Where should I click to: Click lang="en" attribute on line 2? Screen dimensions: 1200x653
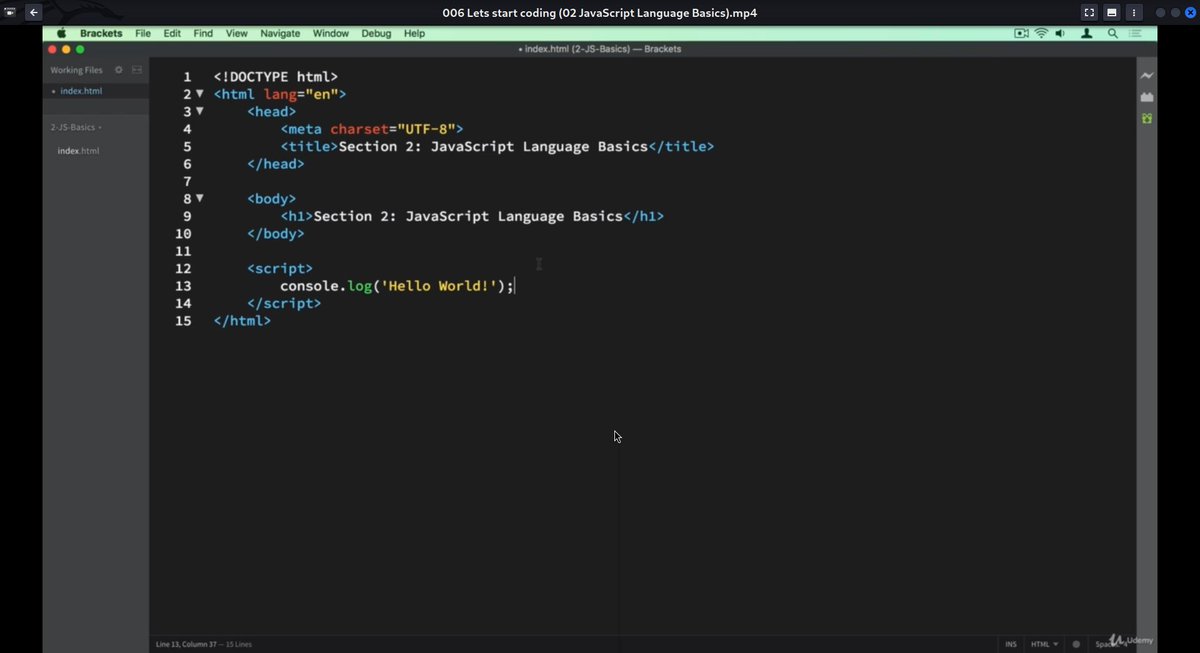tap(301, 93)
